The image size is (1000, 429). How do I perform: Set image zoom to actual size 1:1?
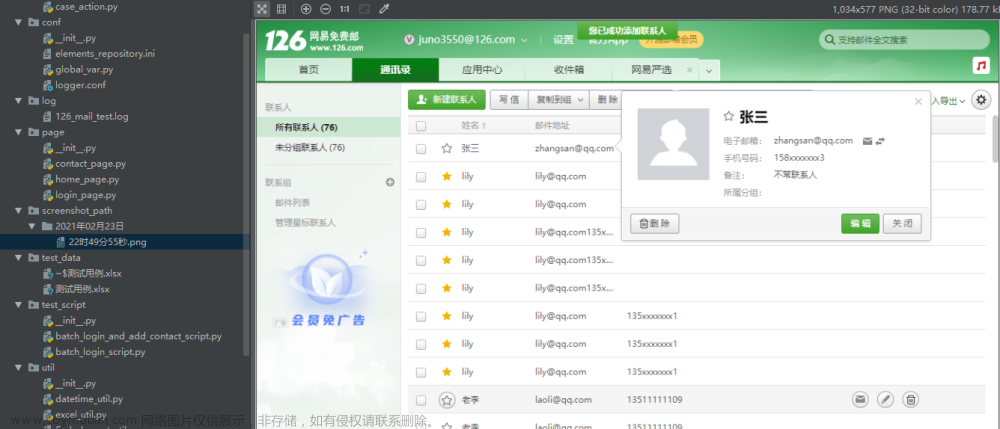click(344, 9)
